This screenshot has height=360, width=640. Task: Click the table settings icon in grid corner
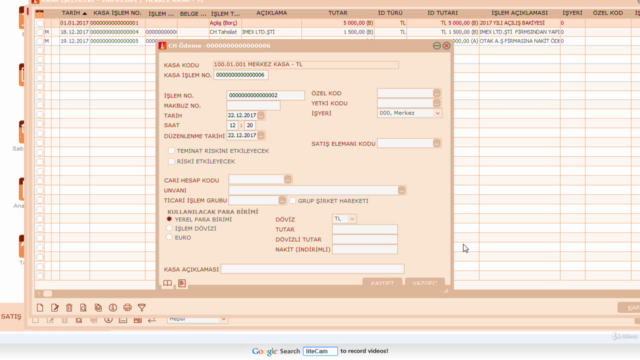click(39, 13)
